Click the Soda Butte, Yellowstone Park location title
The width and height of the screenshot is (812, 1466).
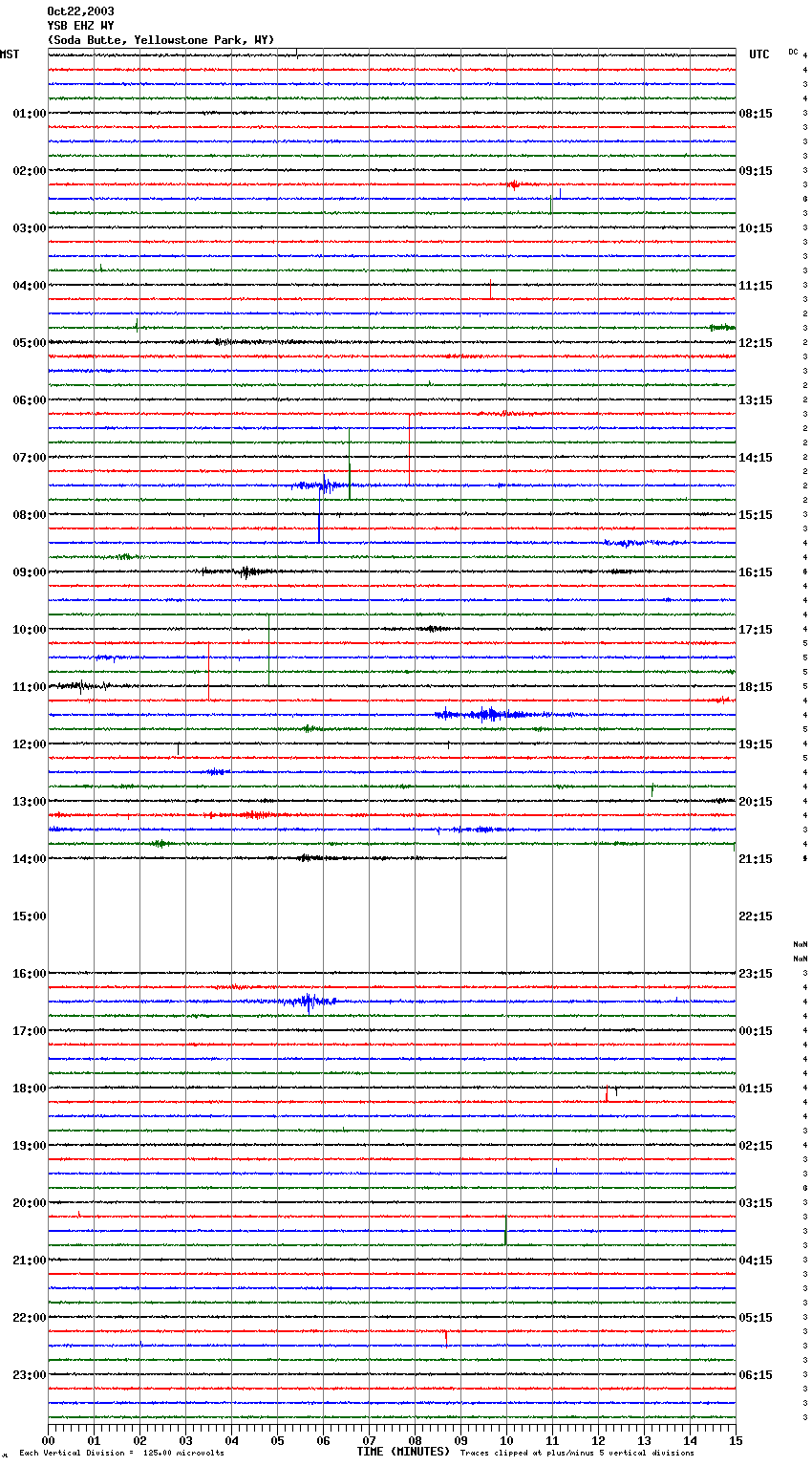point(160,40)
